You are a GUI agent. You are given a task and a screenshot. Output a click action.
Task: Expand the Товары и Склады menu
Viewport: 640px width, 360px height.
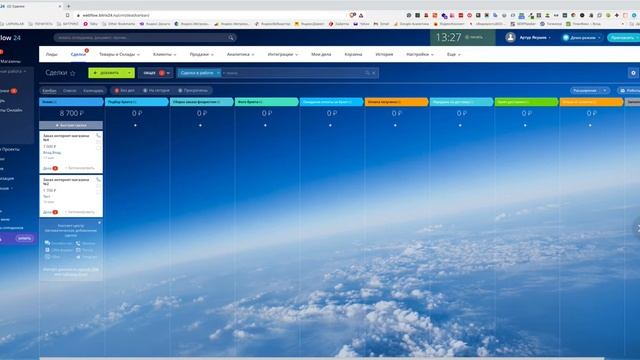click(119, 54)
